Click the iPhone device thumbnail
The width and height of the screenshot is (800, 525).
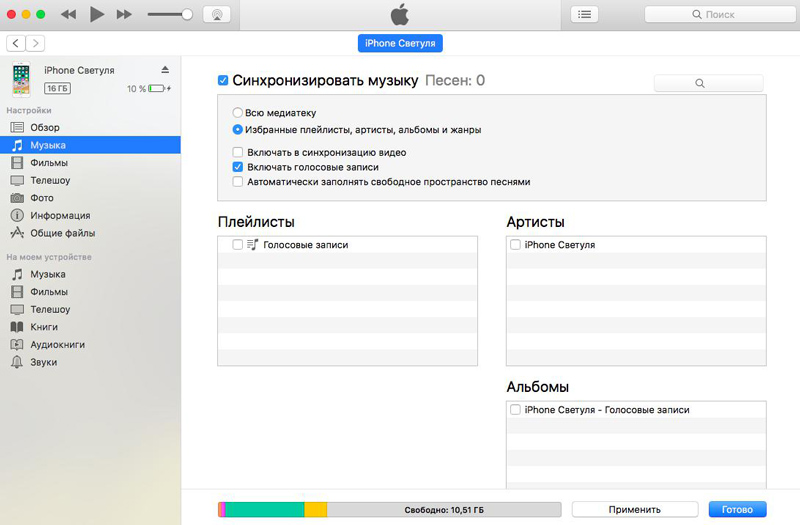pyautogui.click(x=21, y=79)
